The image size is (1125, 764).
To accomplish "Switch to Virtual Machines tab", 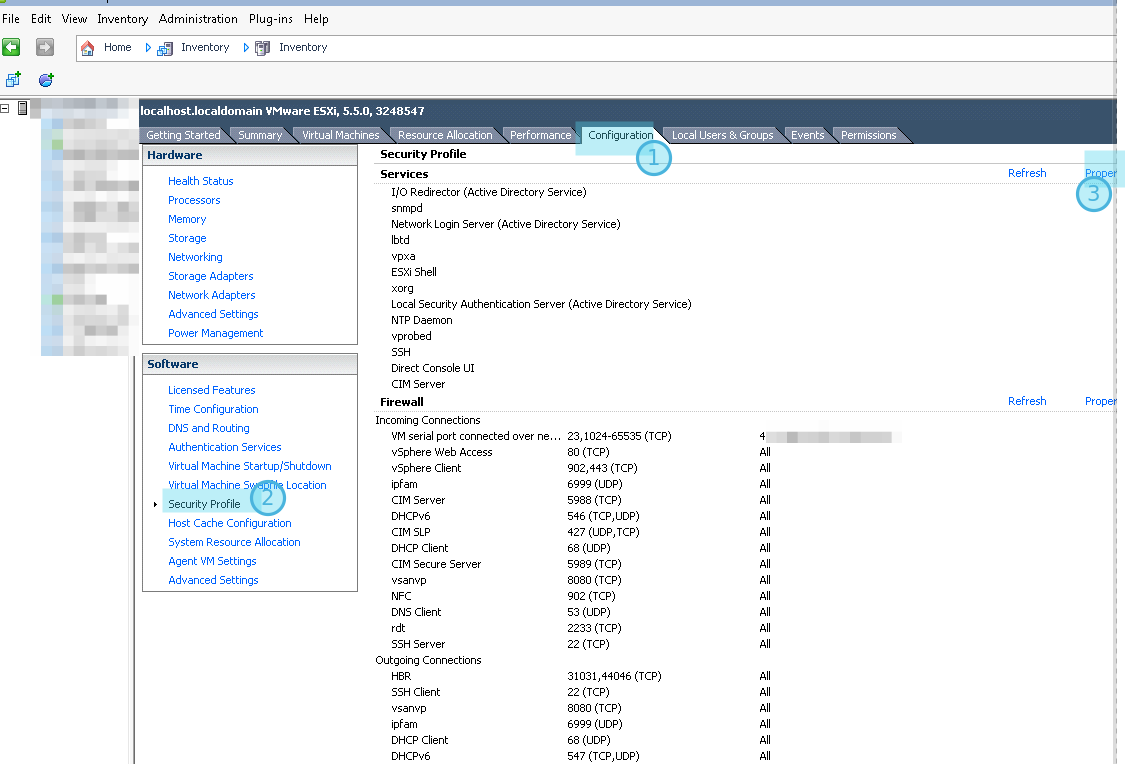I will pos(340,135).
